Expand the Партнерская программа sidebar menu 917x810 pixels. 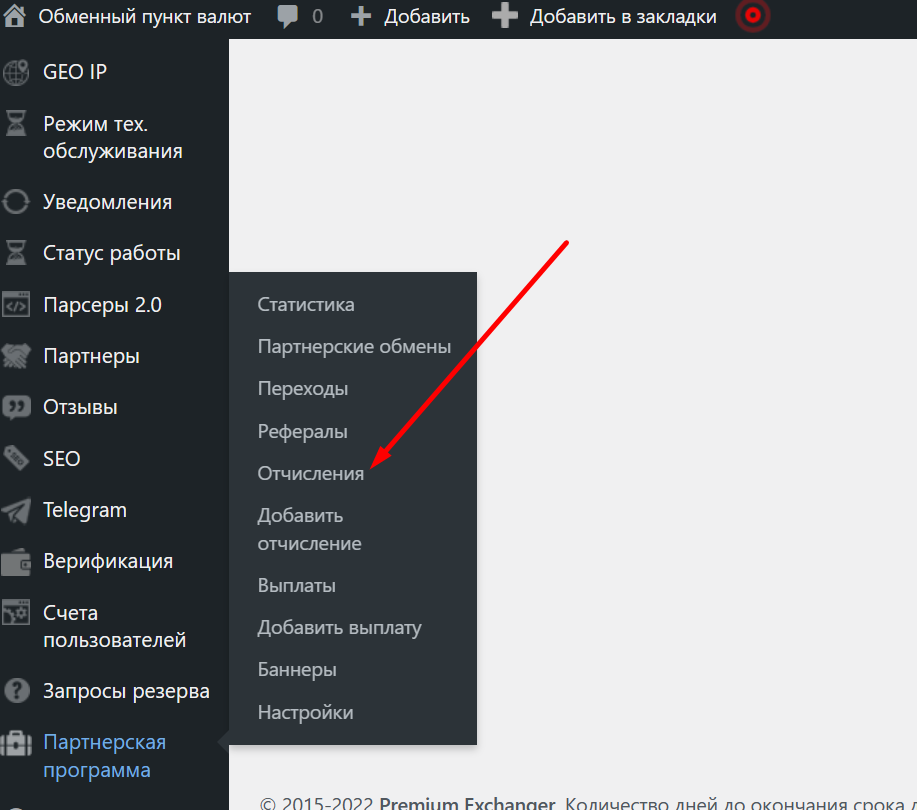[x=104, y=756]
